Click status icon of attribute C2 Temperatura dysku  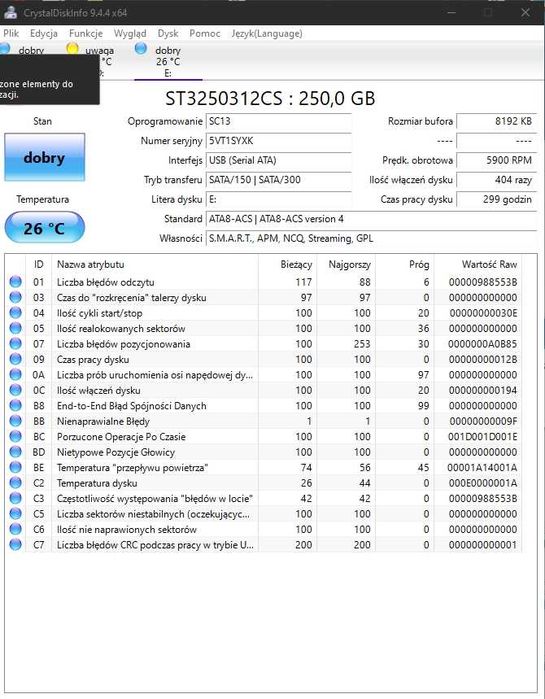click(16, 483)
